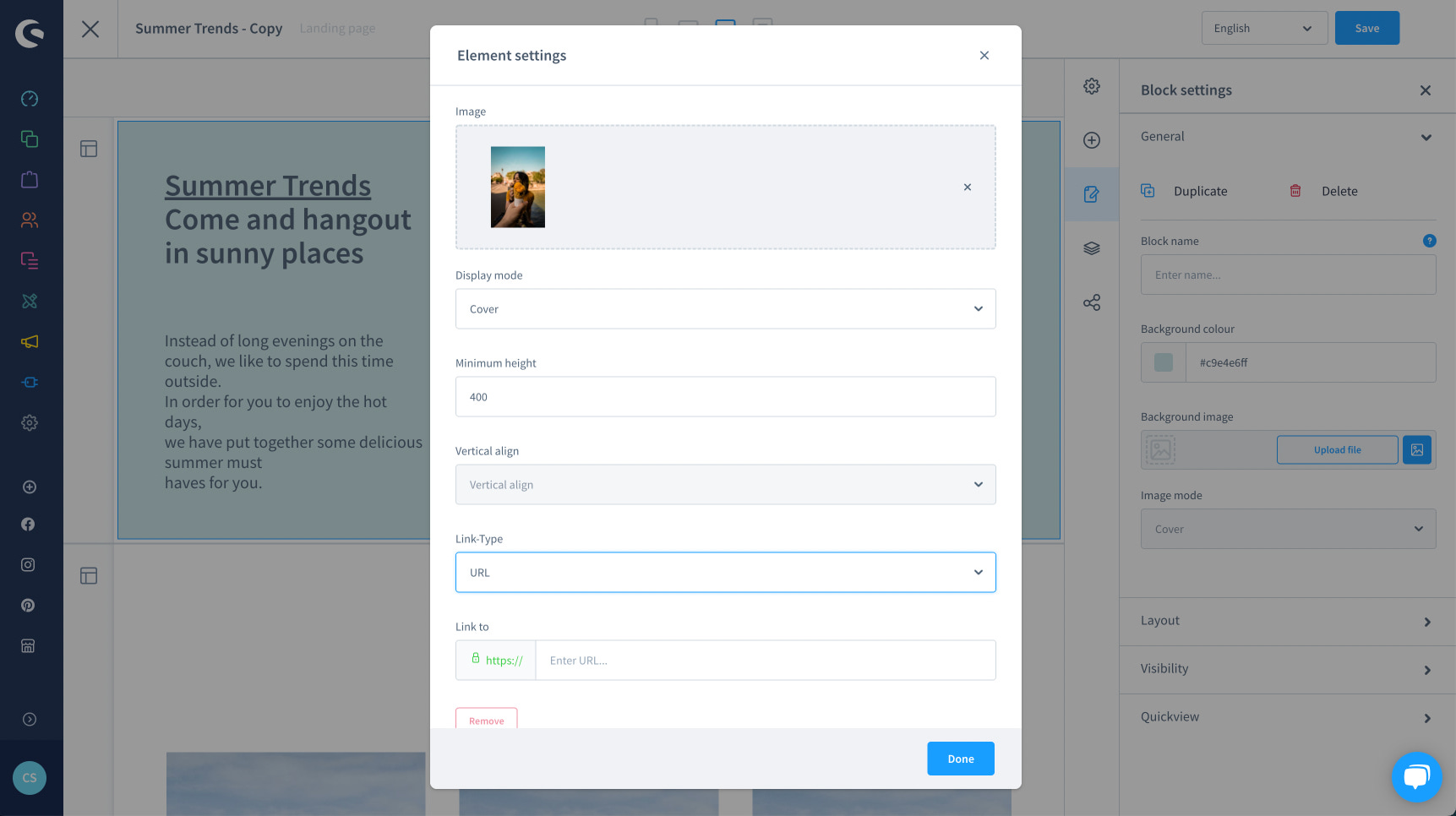Duplicate the block
1456x816 pixels.
coord(1185,191)
